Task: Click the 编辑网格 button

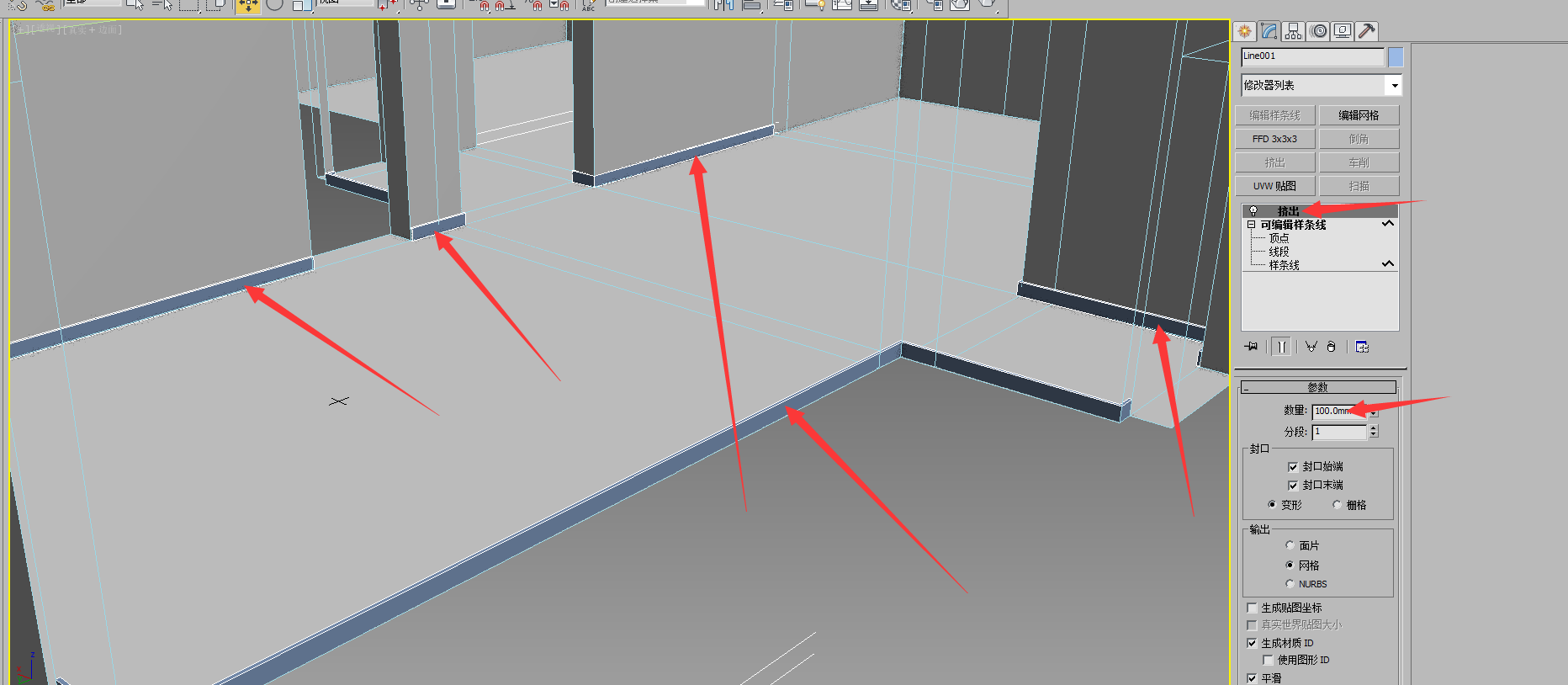Action: [x=1359, y=115]
